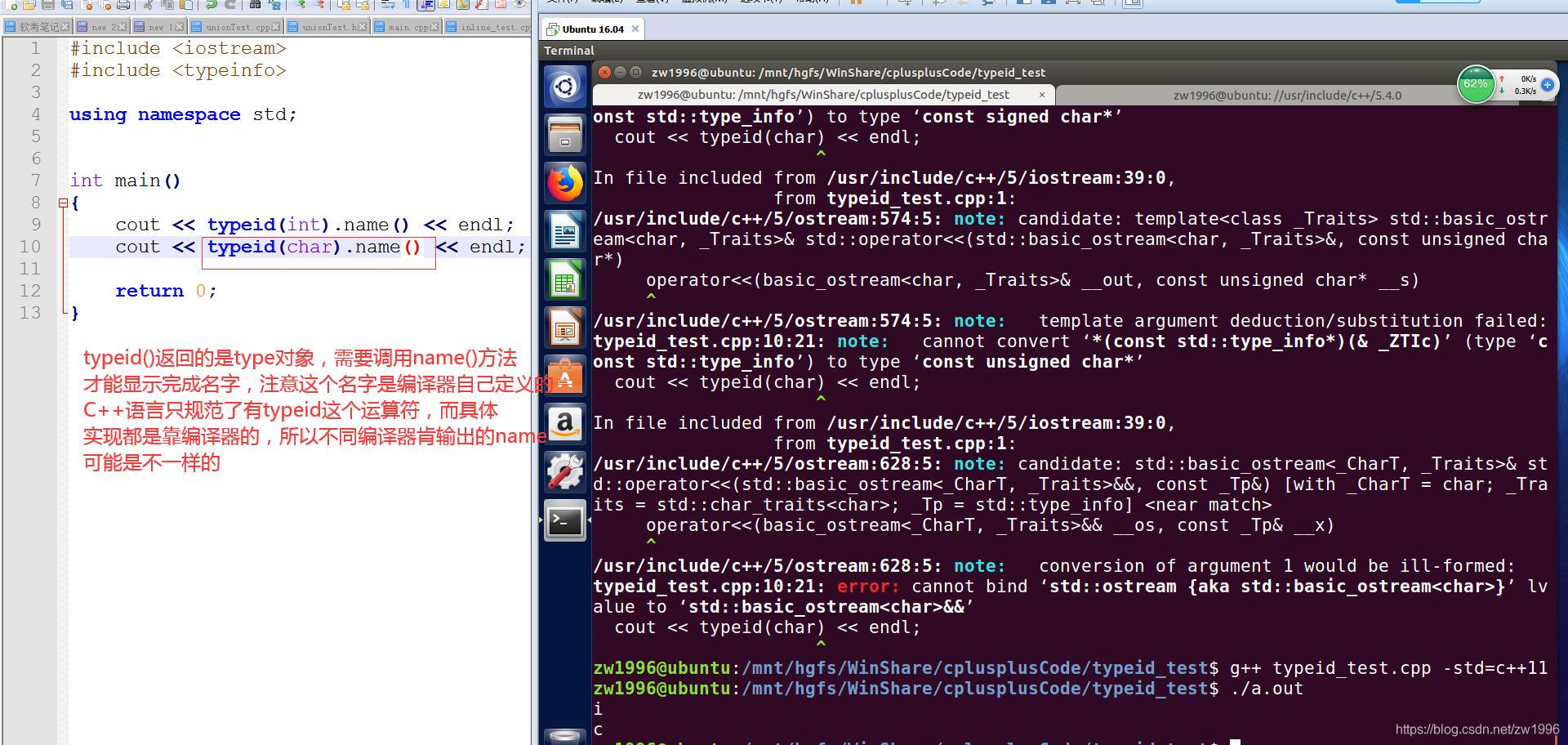Switch to the 软考笔记 tab
Image resolution: width=1568 pixels, height=745 pixels.
[38, 27]
